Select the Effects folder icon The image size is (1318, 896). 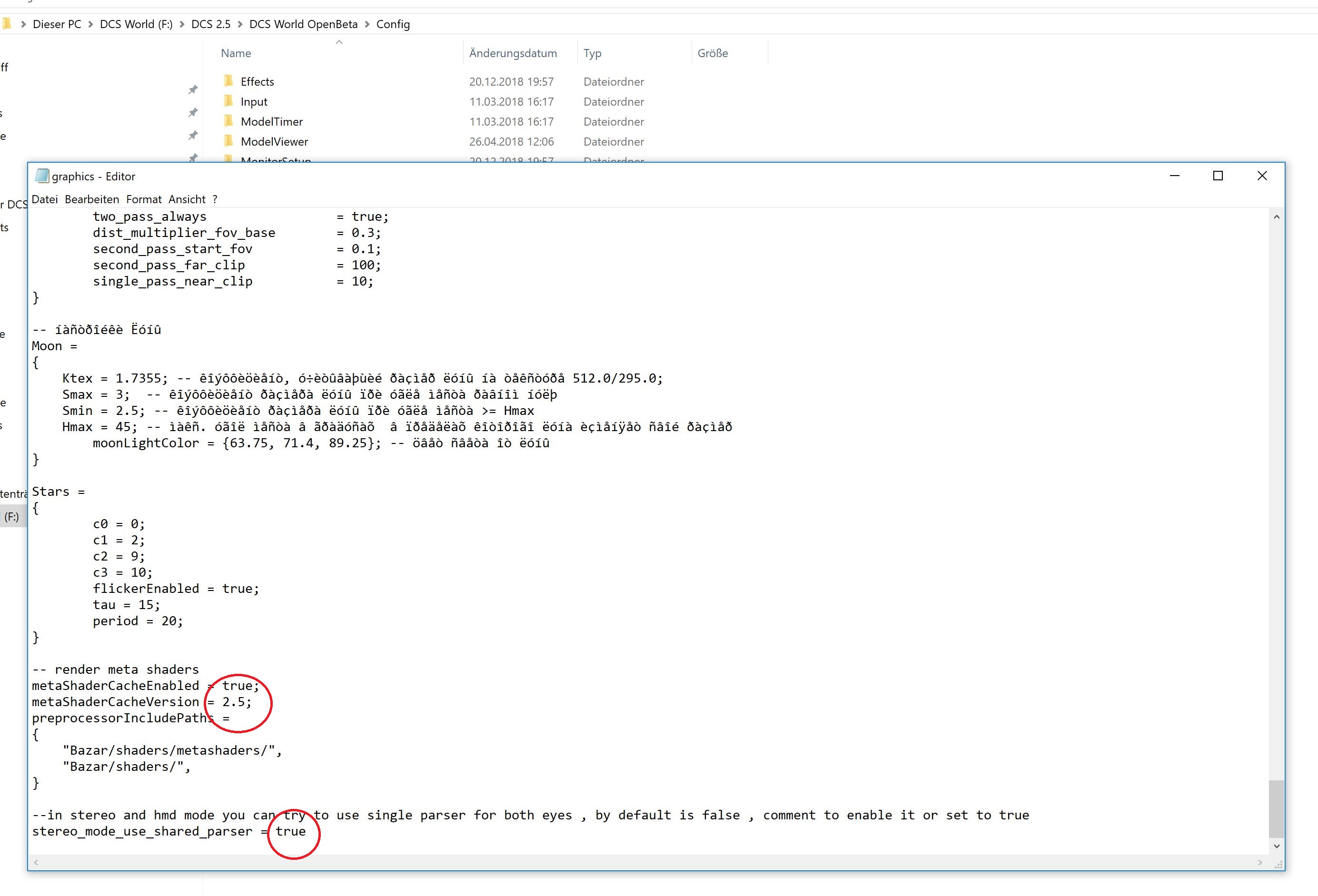[x=228, y=80]
